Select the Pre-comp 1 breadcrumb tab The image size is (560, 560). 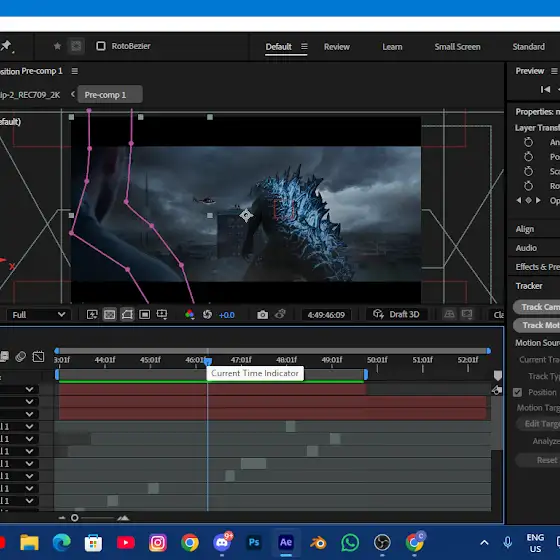[x=110, y=95]
